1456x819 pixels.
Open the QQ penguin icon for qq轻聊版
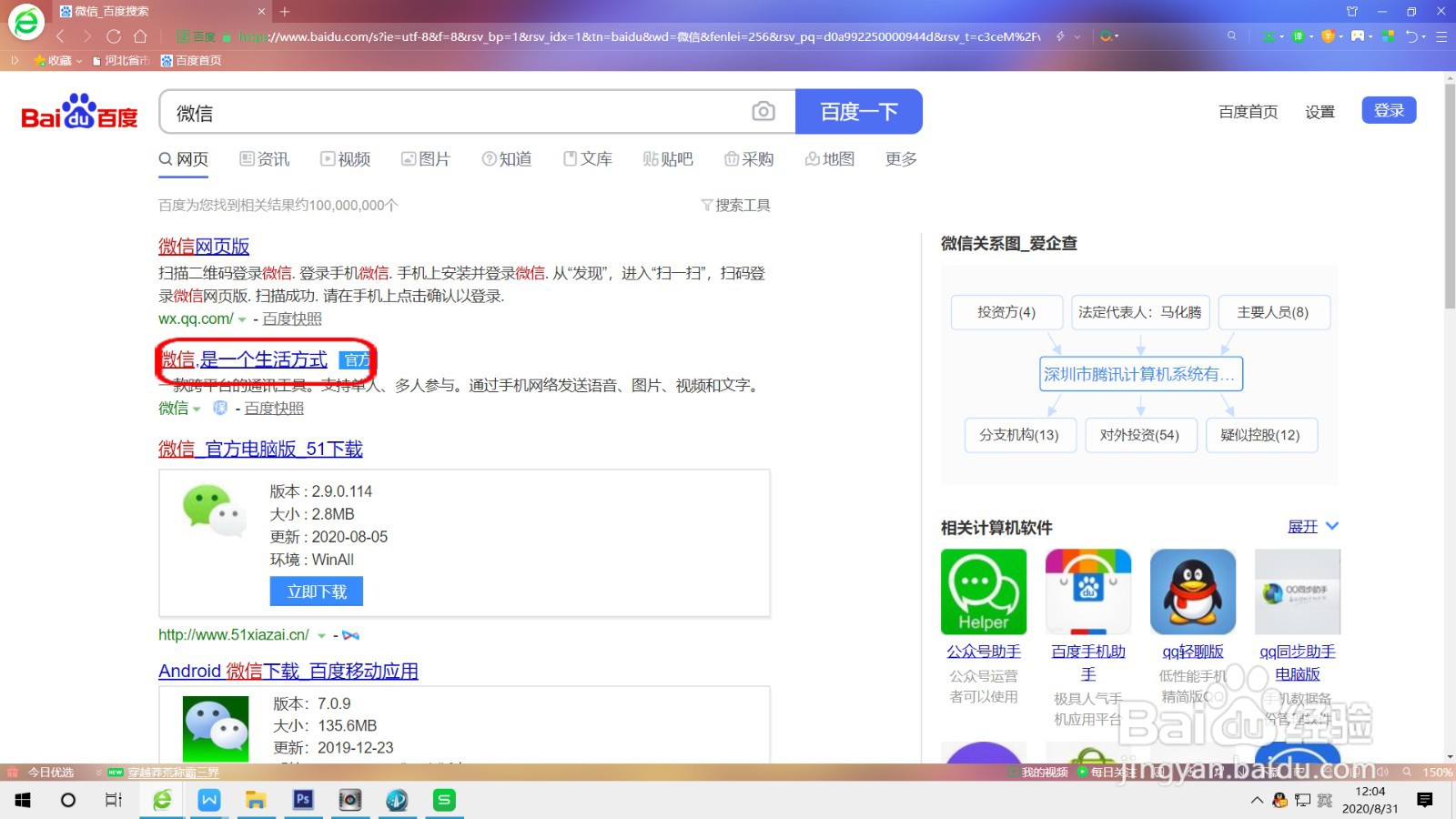pos(1193,591)
